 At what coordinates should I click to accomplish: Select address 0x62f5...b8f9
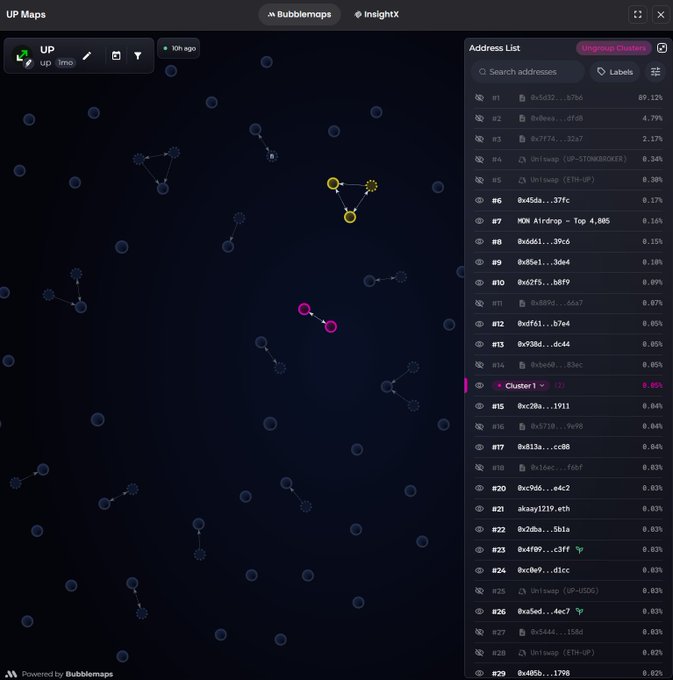pos(543,282)
